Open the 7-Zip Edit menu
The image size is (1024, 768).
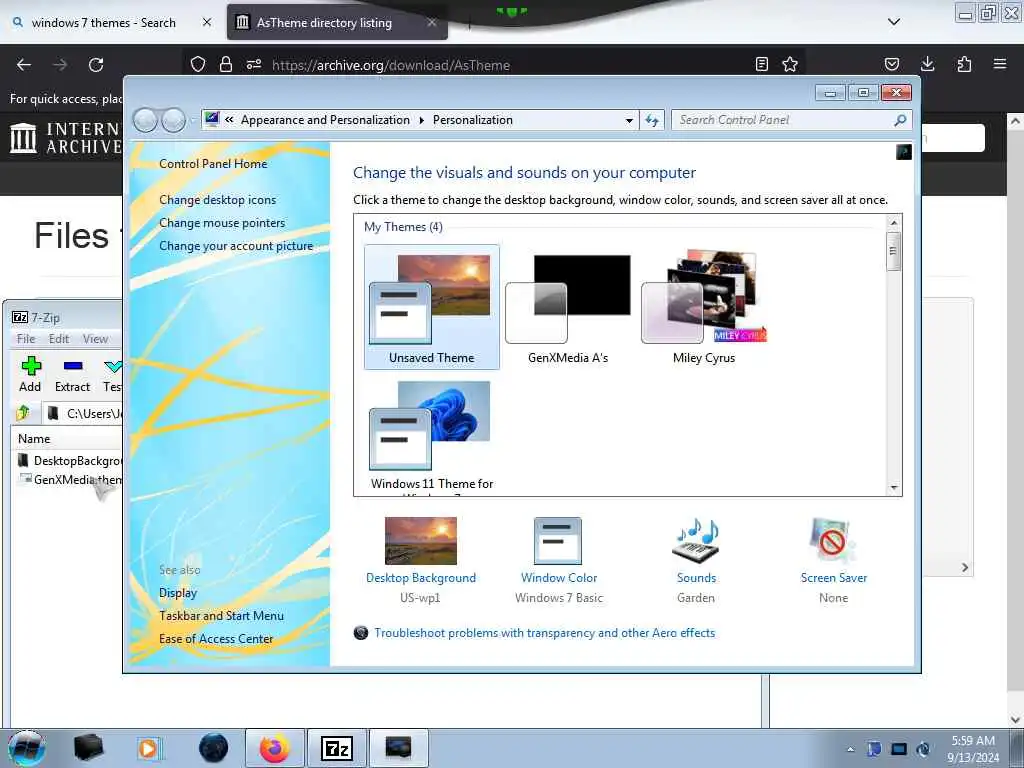(x=59, y=338)
